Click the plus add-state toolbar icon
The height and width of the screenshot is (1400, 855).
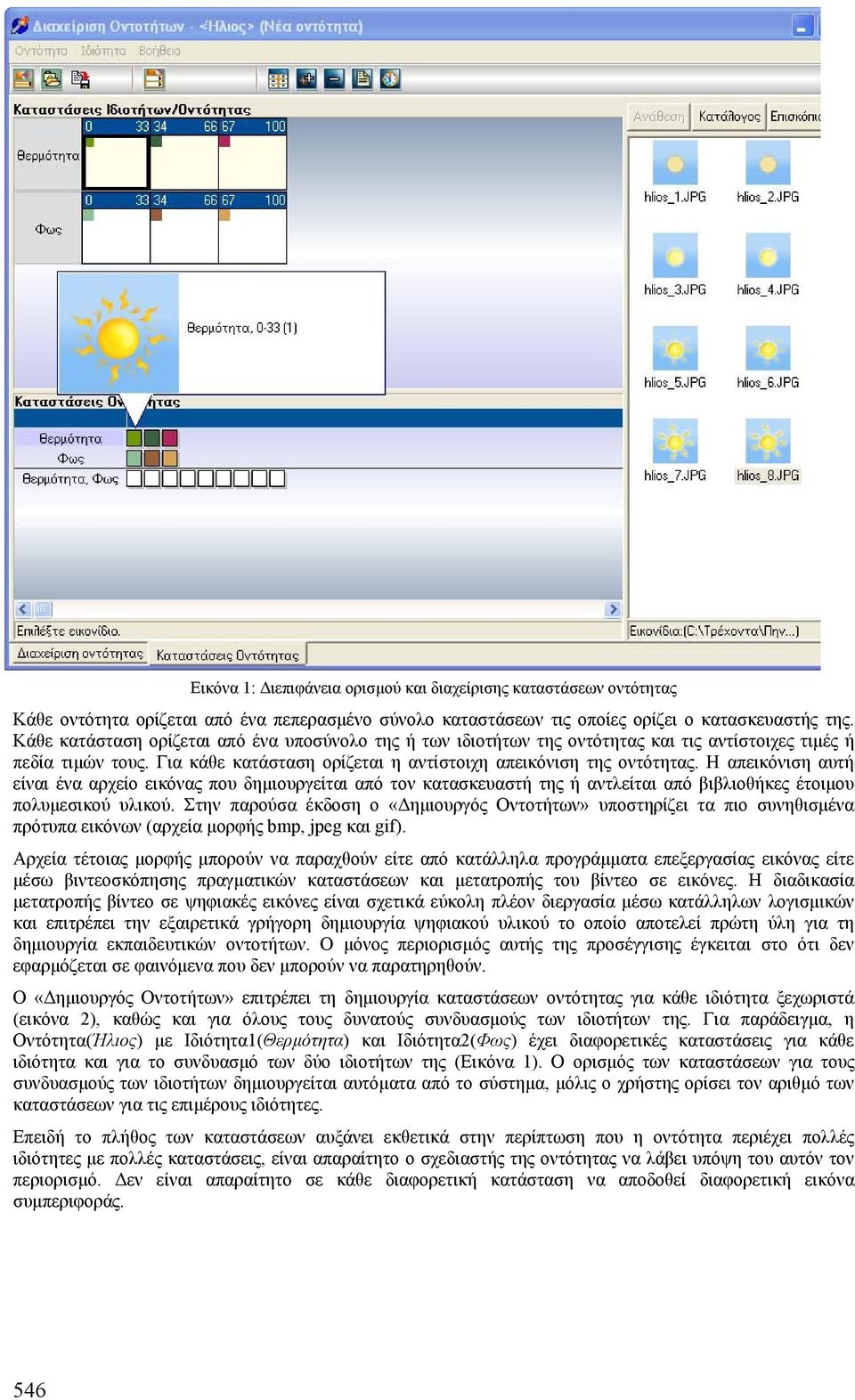pos(306,79)
